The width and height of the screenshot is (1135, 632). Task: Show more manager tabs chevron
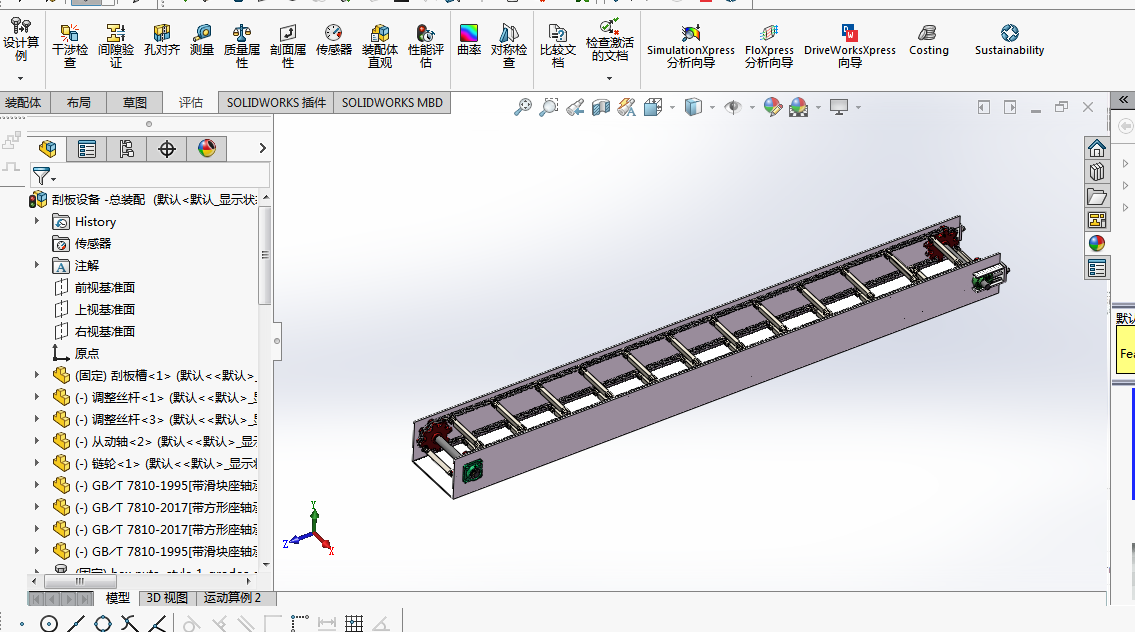click(262, 148)
